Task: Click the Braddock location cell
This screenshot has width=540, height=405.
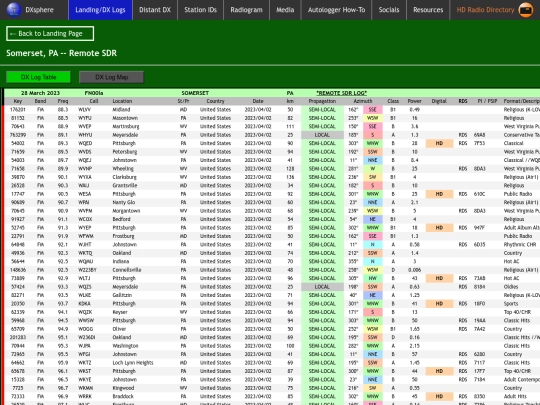Action: (x=123, y=396)
